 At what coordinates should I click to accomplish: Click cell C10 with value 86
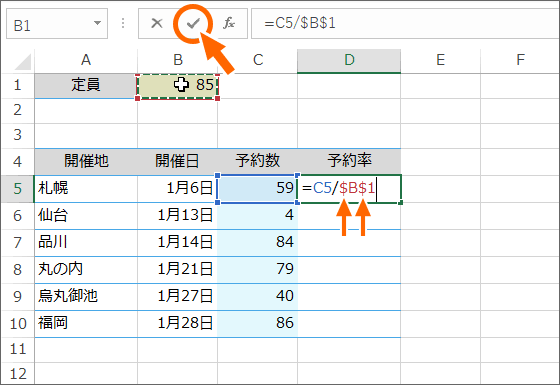258,324
